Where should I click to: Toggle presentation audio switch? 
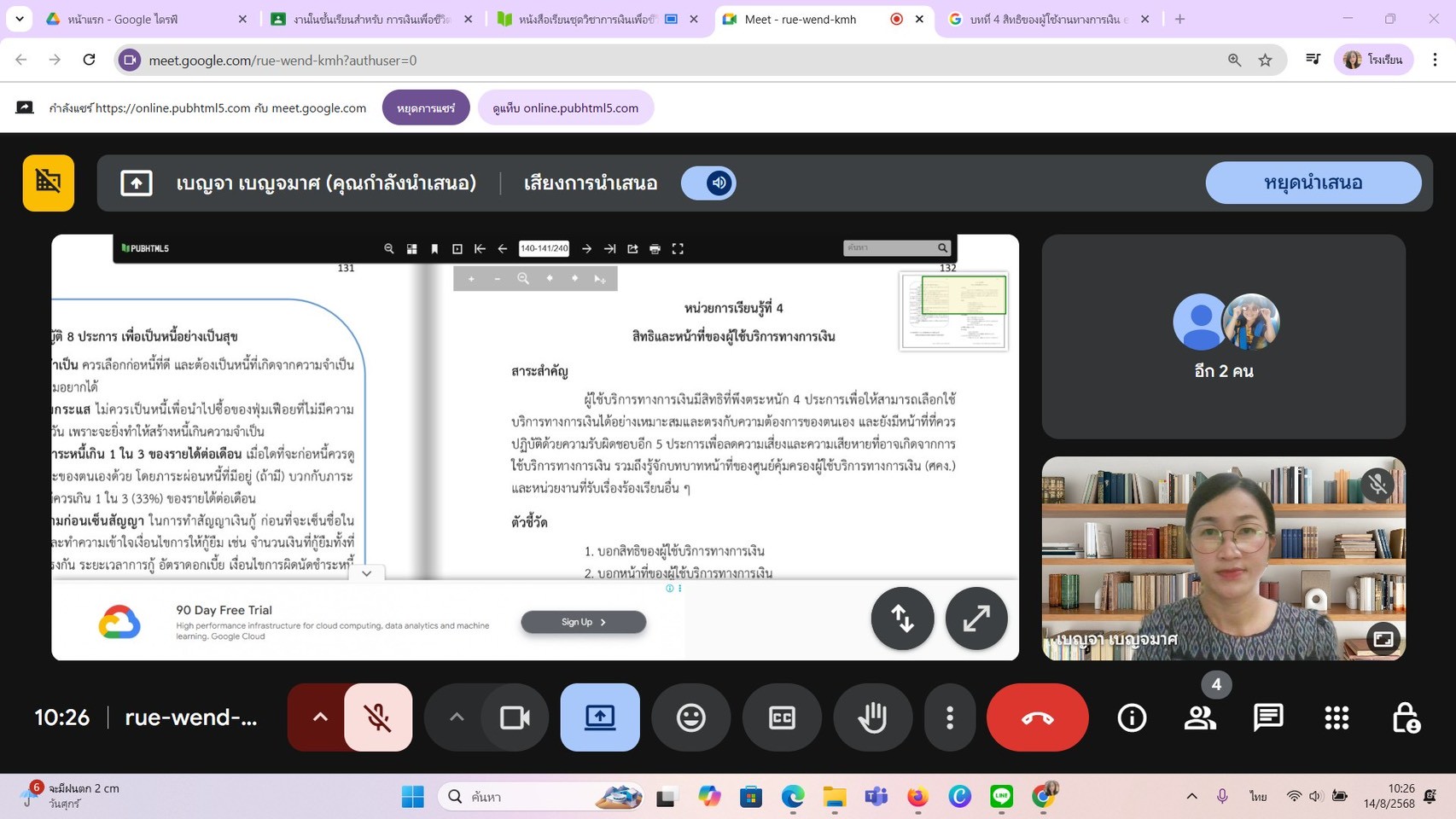point(709,183)
